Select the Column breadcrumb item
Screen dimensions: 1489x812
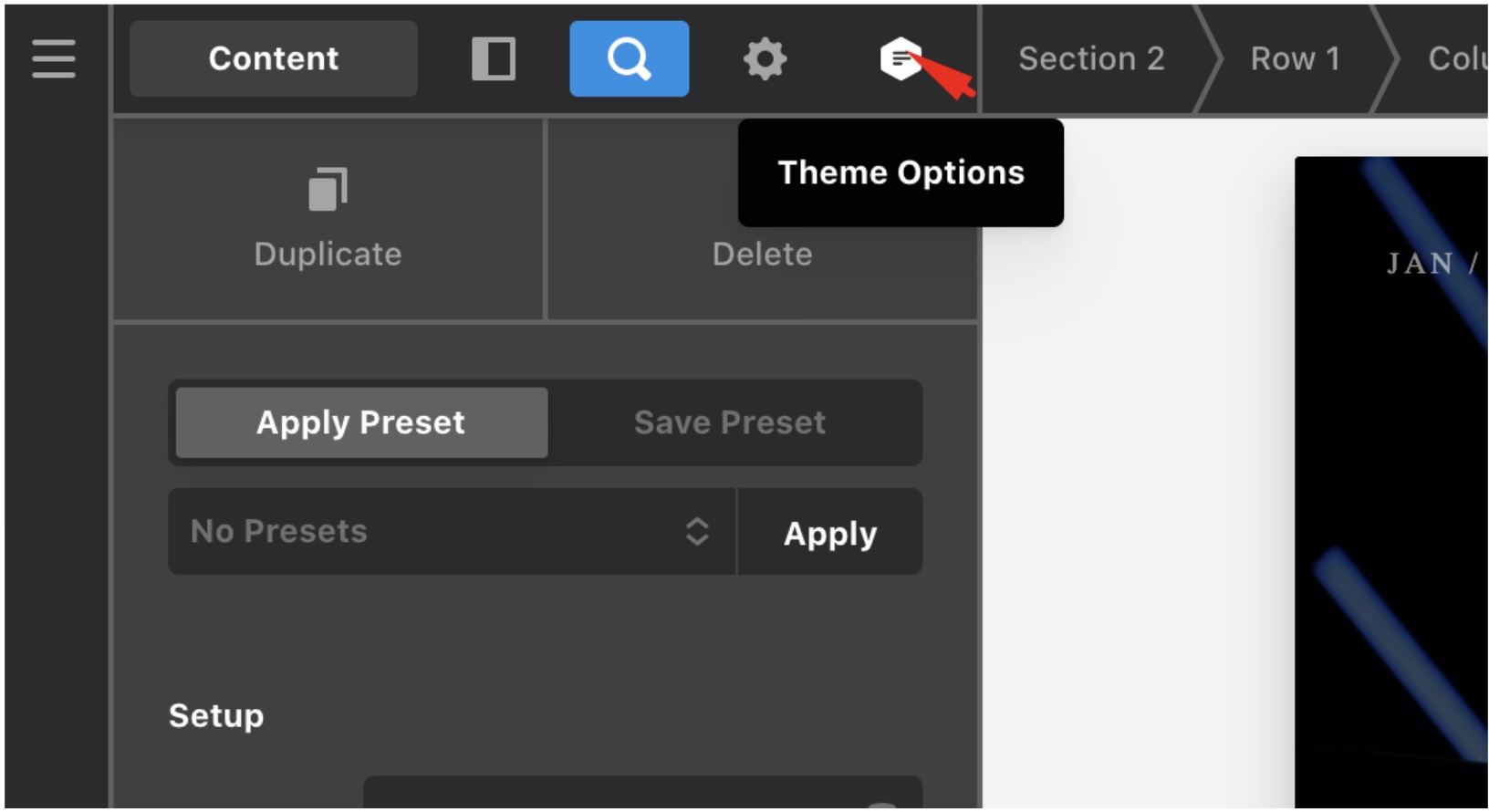point(1455,58)
